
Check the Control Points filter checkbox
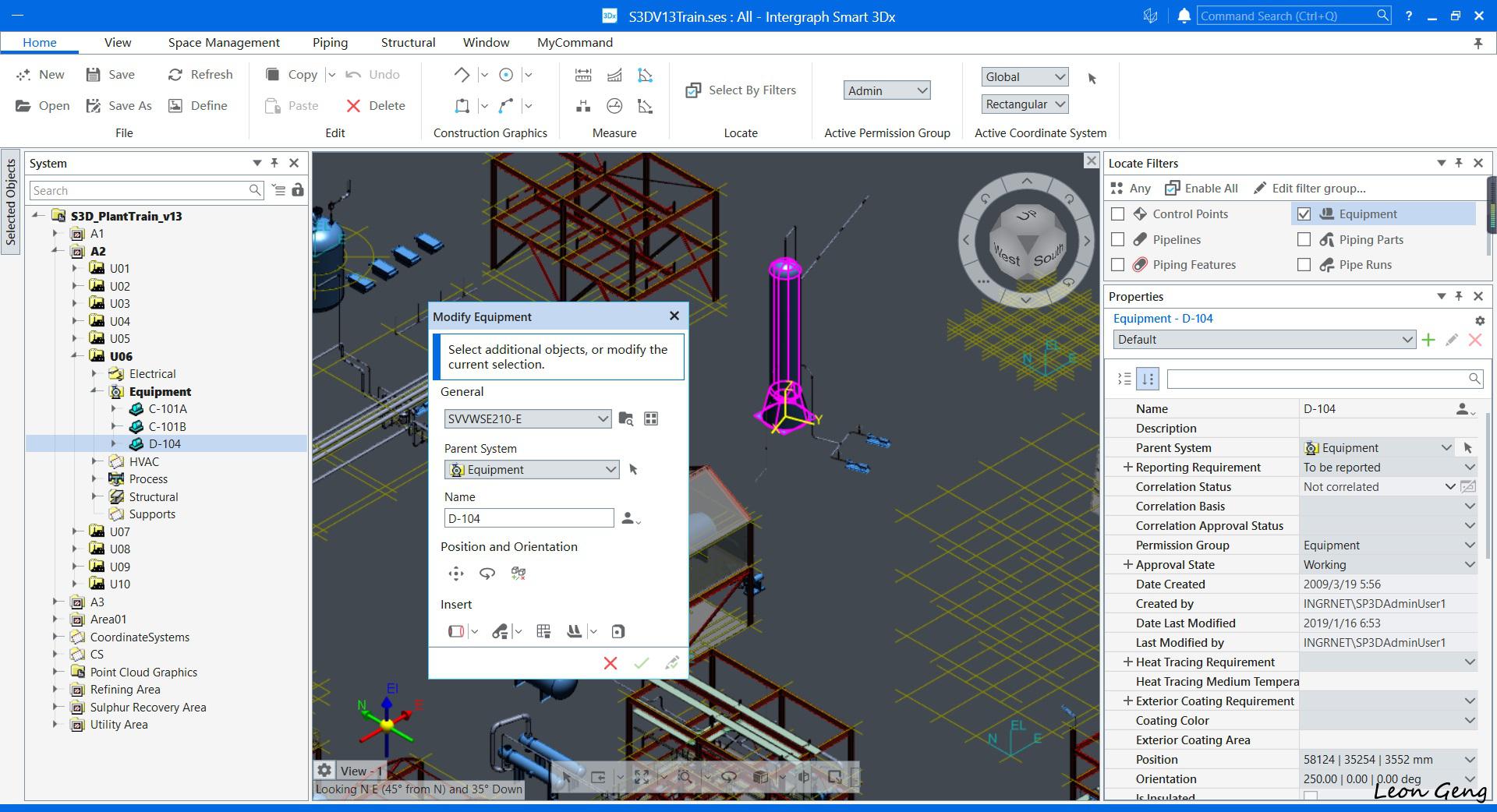(1118, 214)
